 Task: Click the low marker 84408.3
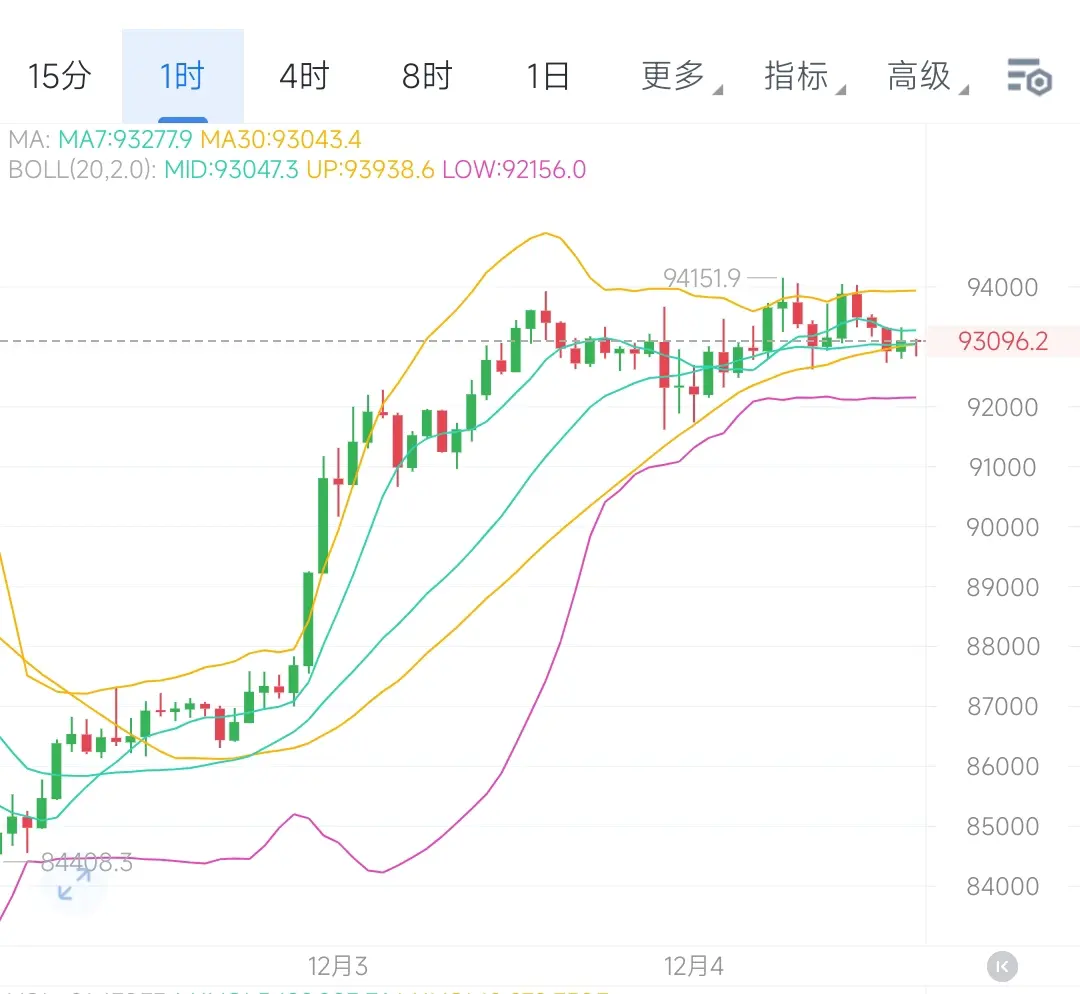(x=87, y=862)
